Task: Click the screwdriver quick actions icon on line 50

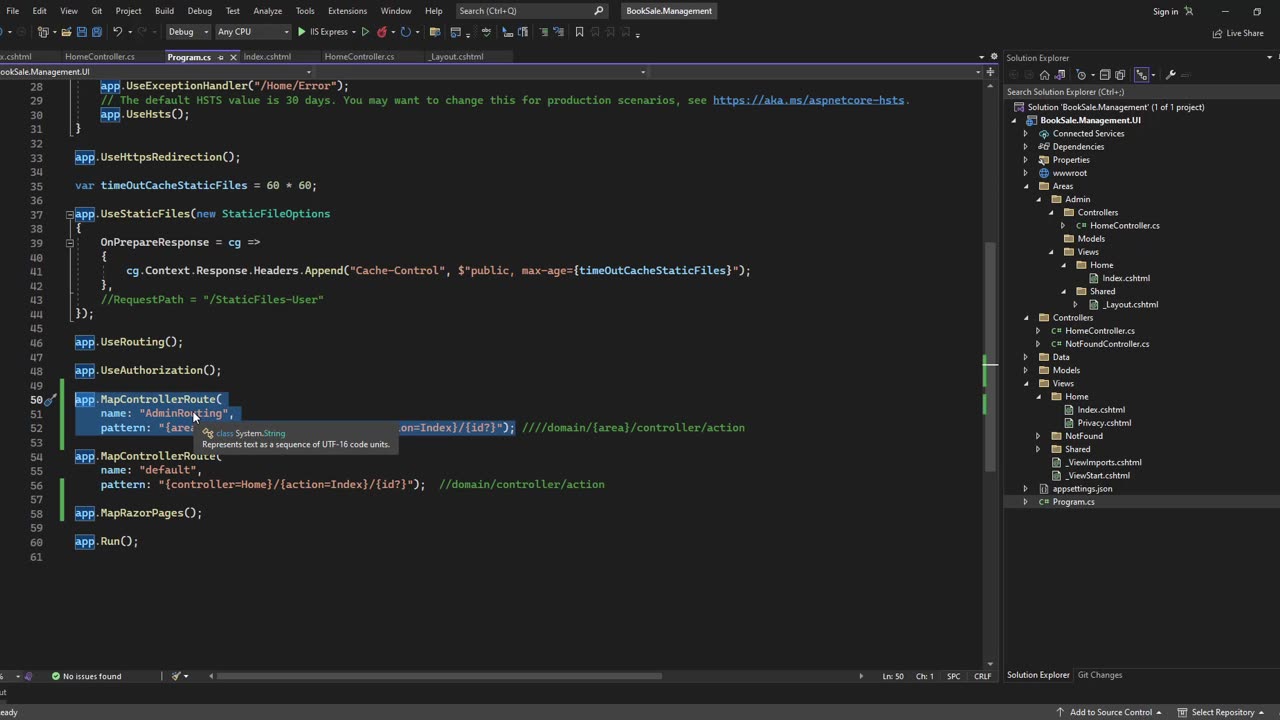Action: pyautogui.click(x=50, y=400)
